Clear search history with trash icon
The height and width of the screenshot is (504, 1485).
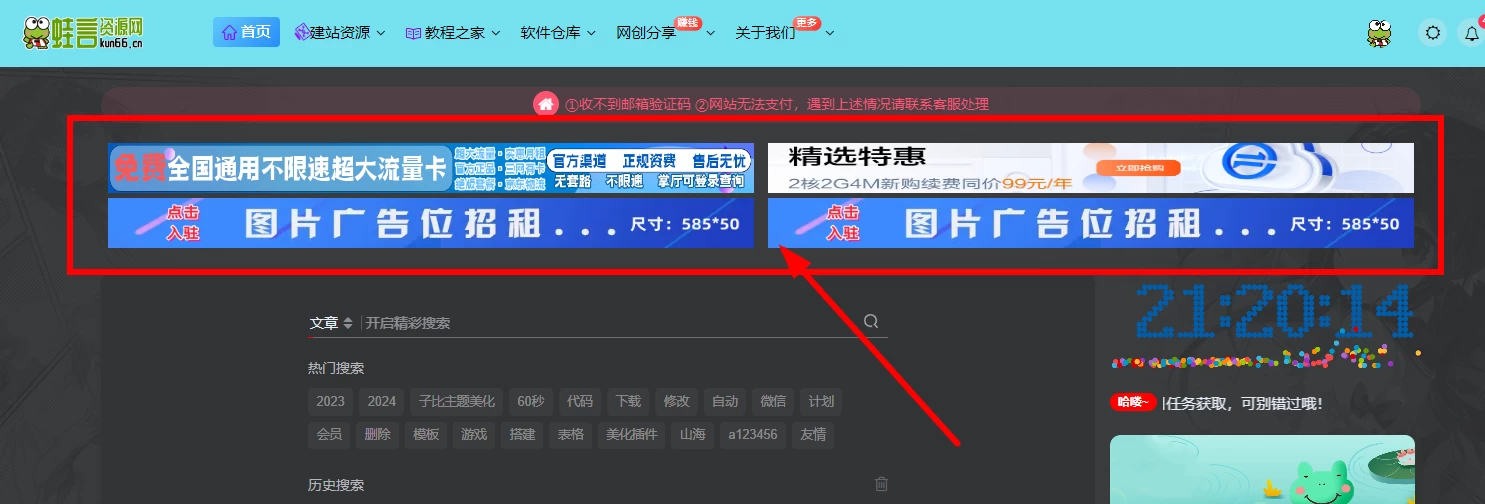tap(881, 484)
